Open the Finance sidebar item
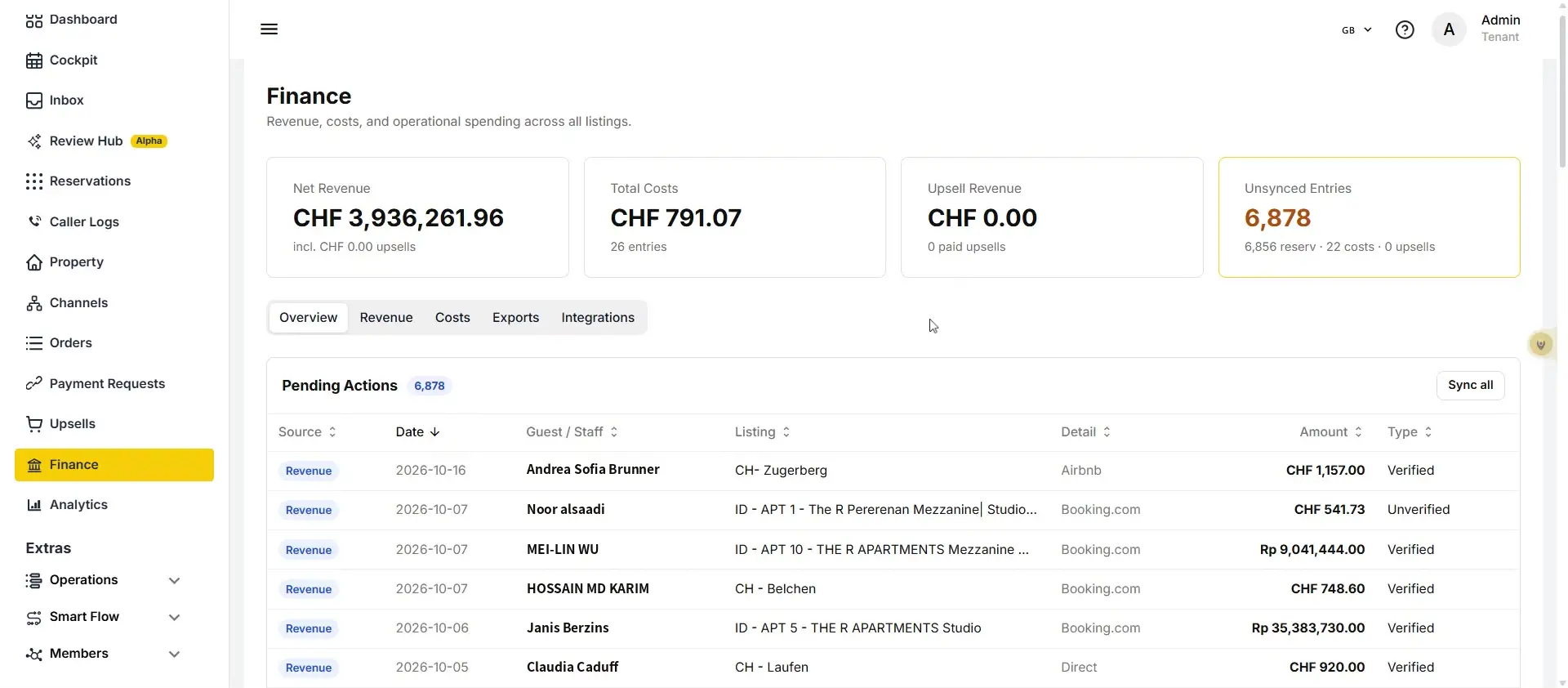The width and height of the screenshot is (1568, 688). 114,465
